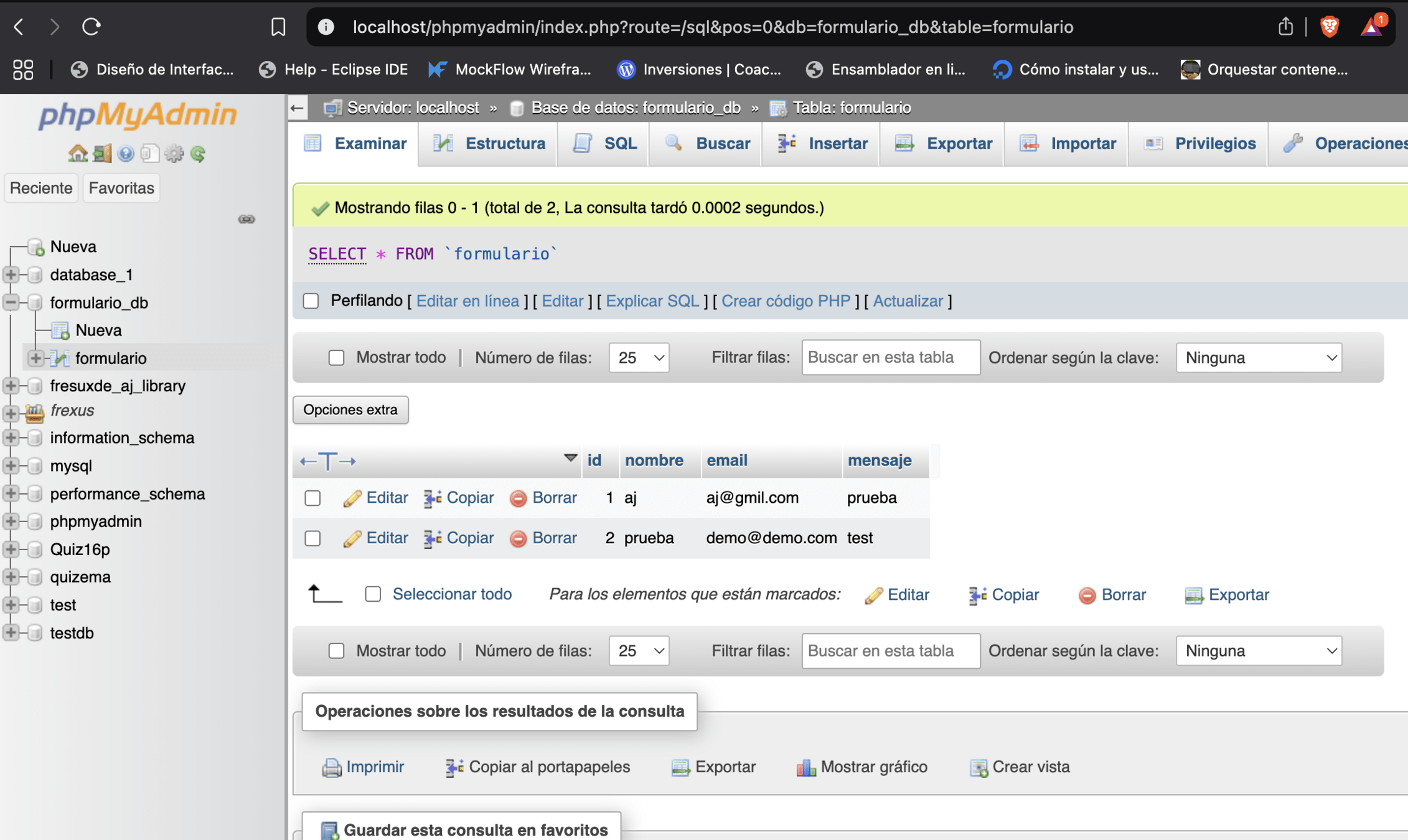
Task: Click the phpMyAdmin home icon
Action: pyautogui.click(x=77, y=153)
